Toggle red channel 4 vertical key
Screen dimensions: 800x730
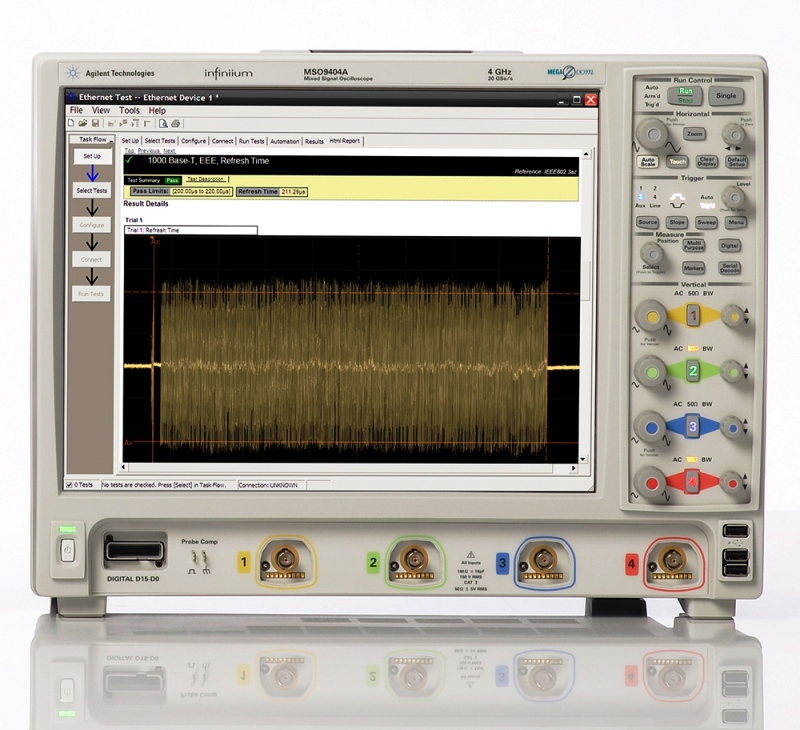click(x=692, y=482)
